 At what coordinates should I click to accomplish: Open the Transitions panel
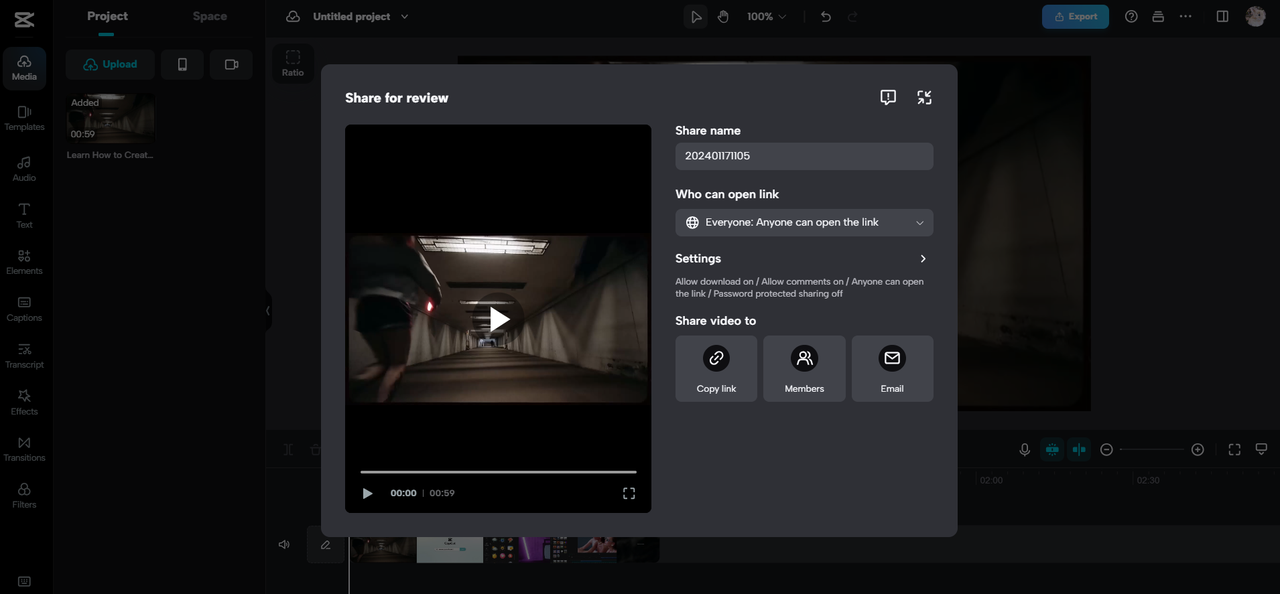[x=24, y=449]
